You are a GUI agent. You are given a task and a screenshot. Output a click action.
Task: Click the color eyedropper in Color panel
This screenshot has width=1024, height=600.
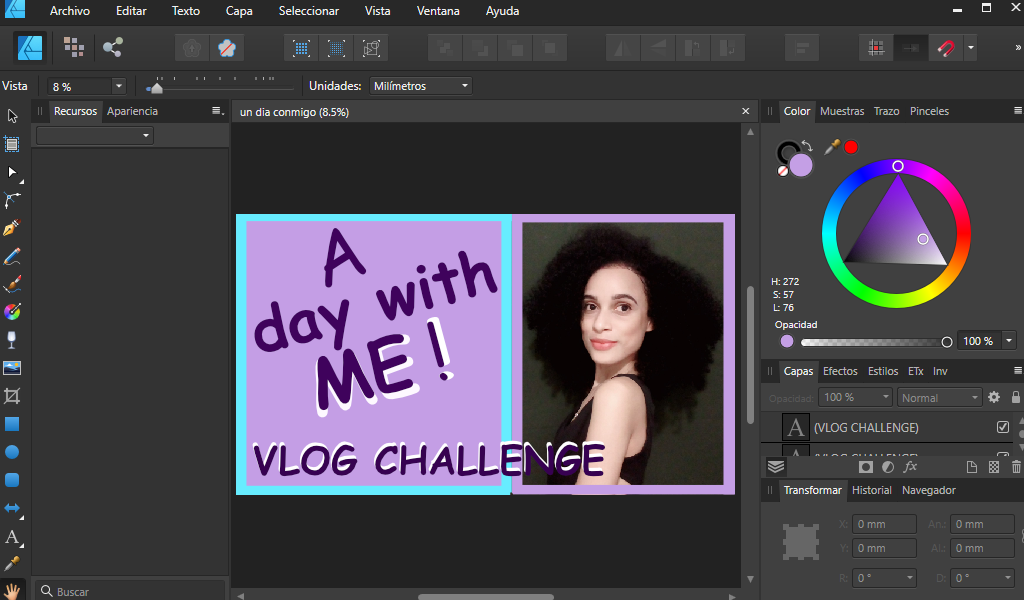coord(832,148)
